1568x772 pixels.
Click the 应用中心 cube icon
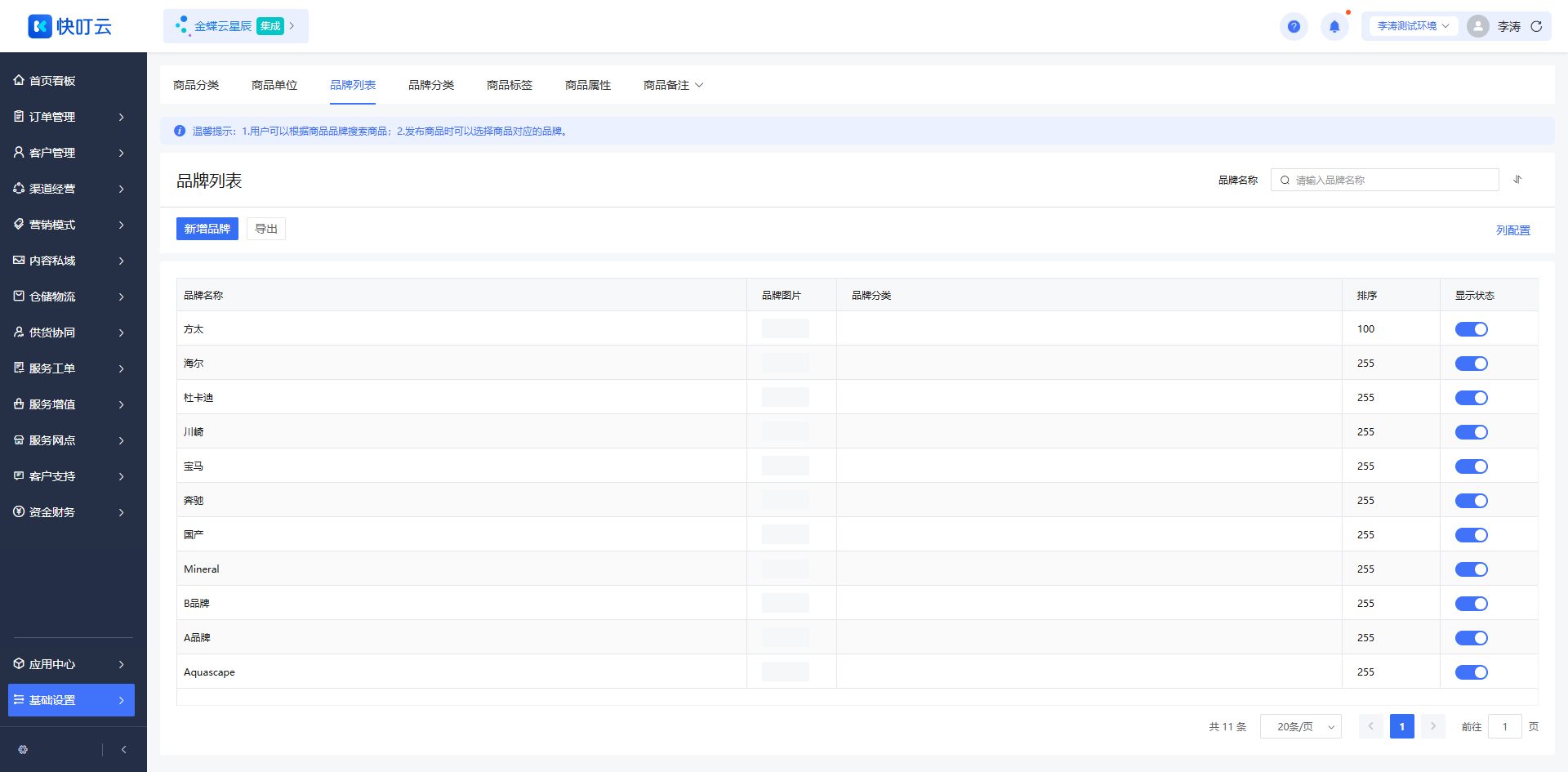19,663
